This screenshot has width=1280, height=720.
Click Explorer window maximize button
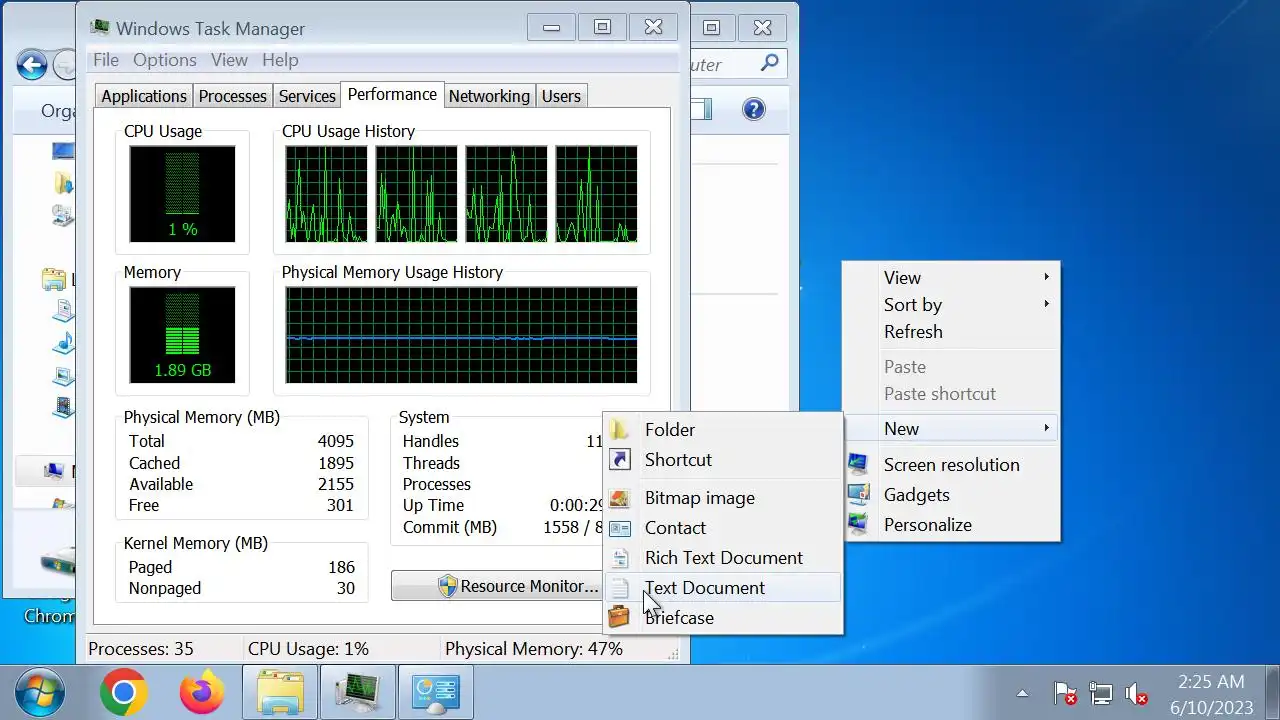click(711, 28)
